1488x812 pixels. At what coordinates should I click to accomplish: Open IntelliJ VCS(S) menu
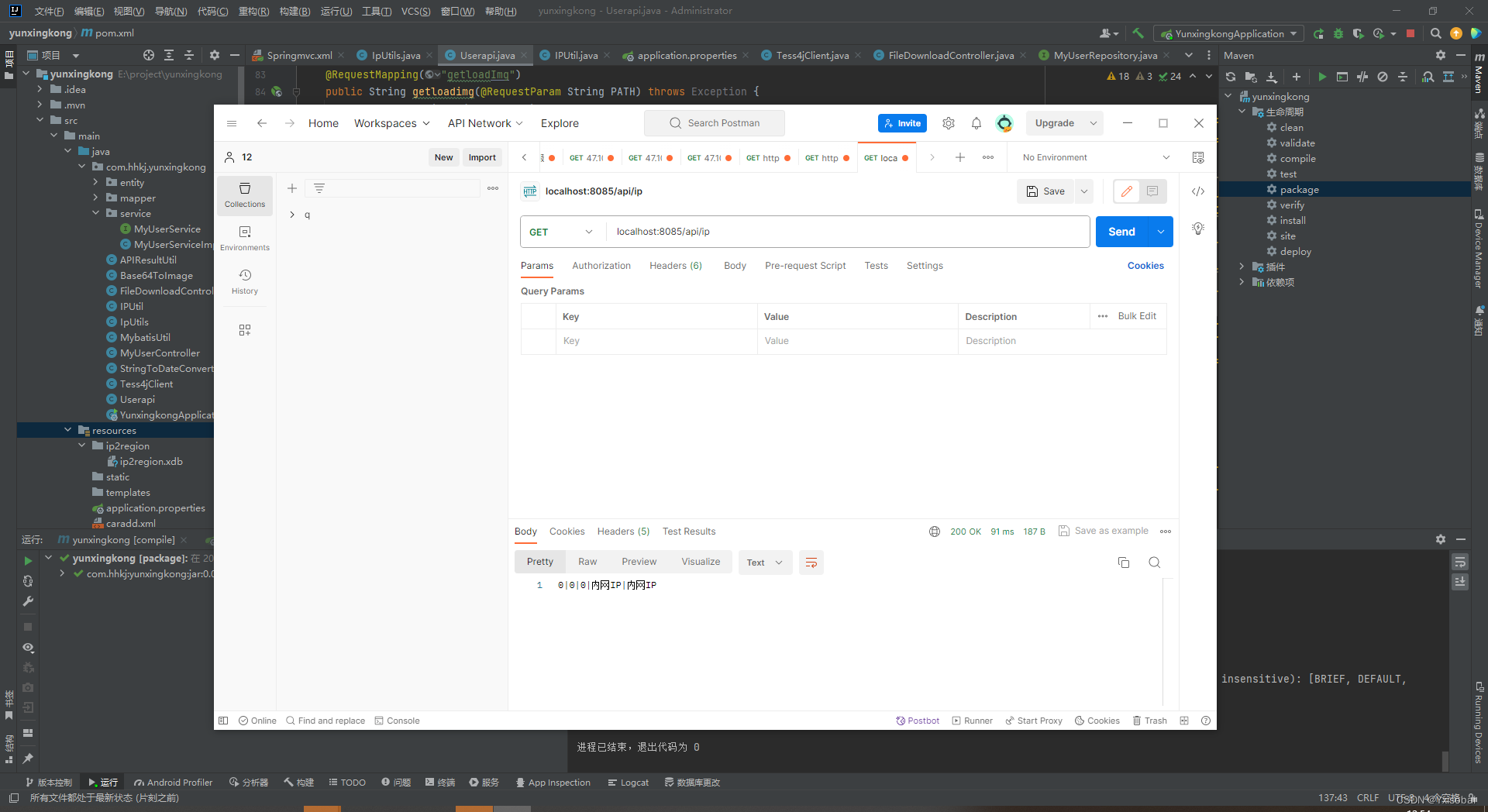[415, 11]
